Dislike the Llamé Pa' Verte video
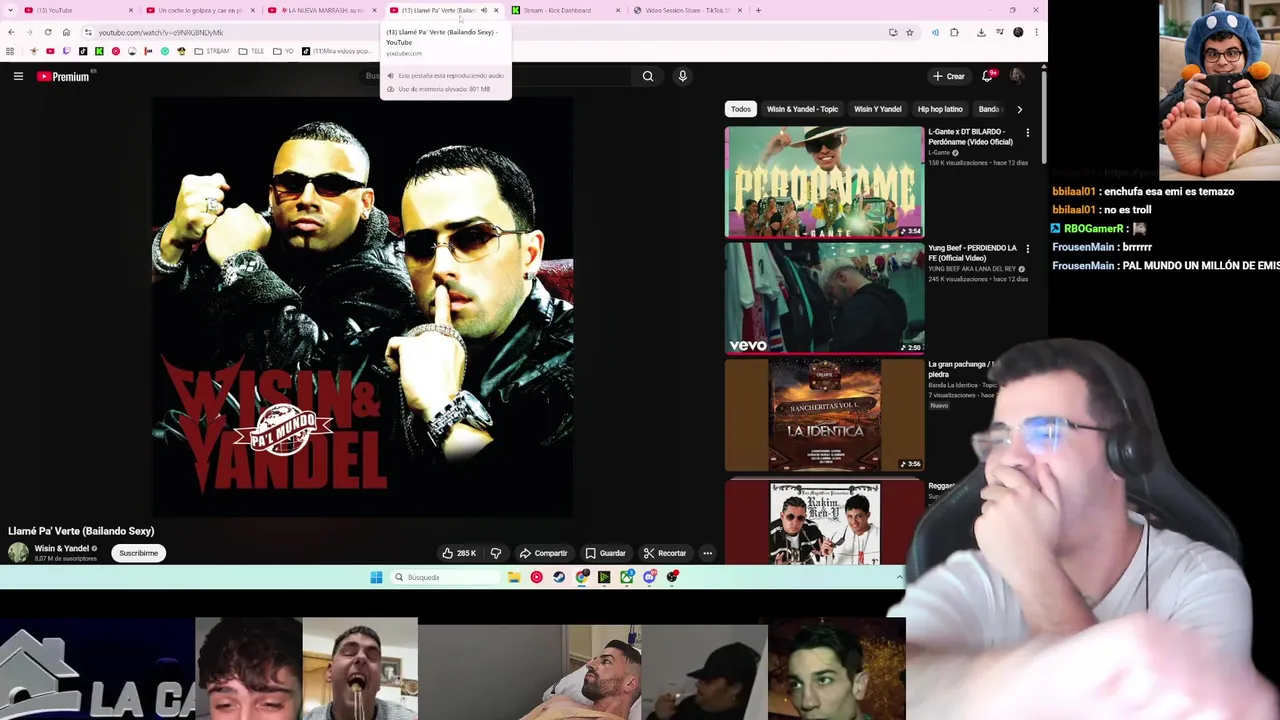 coord(496,553)
